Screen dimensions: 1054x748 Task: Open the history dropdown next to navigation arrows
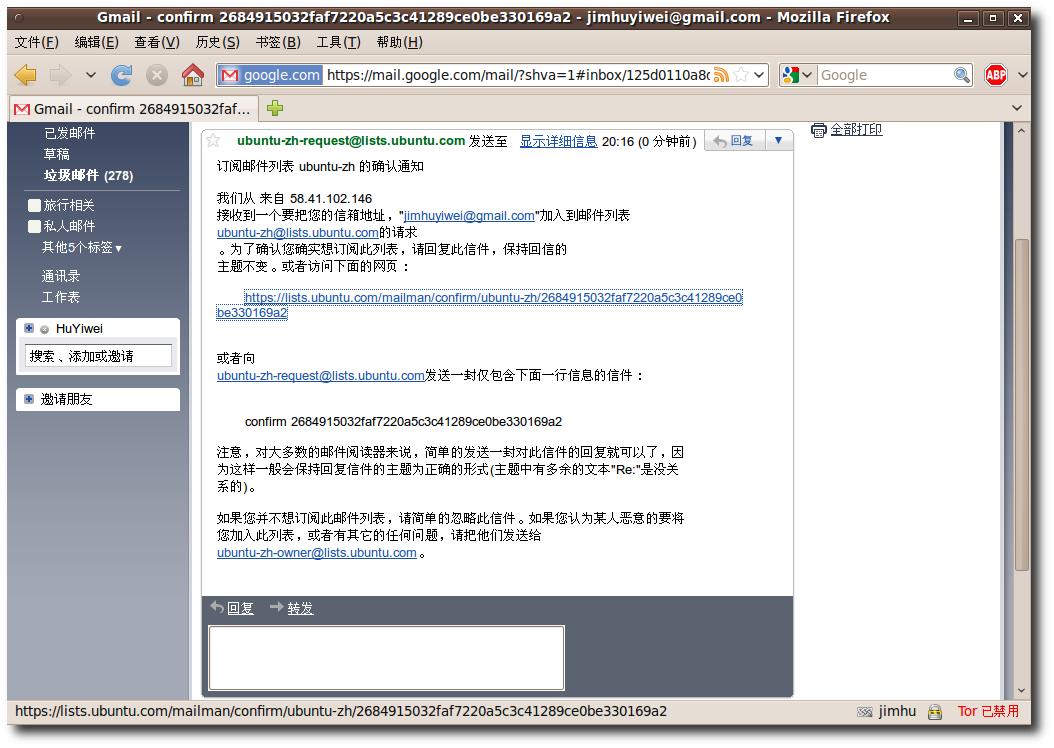(x=90, y=75)
